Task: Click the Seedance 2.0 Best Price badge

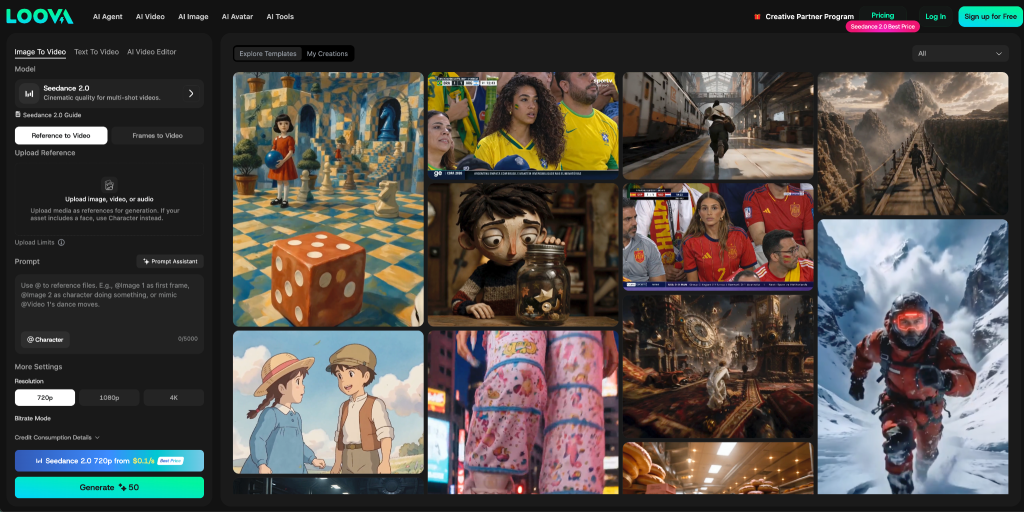Action: tap(882, 27)
